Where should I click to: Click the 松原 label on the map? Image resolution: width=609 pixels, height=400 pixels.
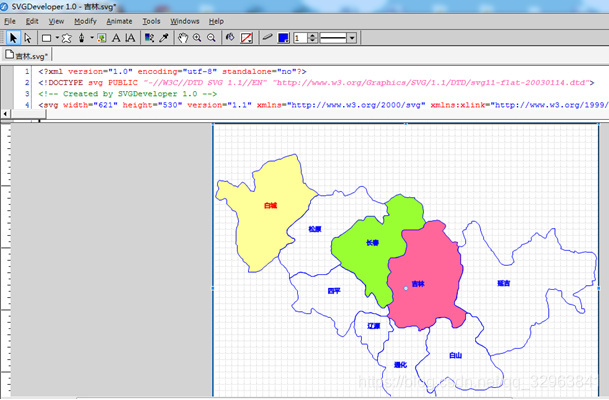(x=315, y=229)
